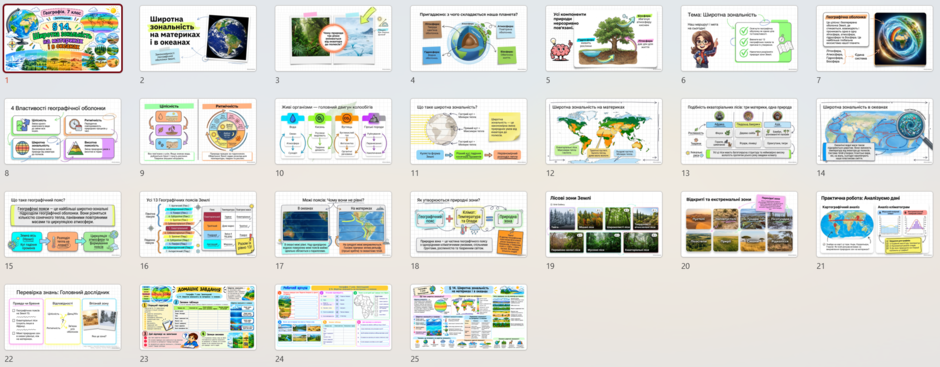Select slide 22 'Перевірка знань' thumbnail
This screenshot has height=367, width=940.
(x=63, y=317)
